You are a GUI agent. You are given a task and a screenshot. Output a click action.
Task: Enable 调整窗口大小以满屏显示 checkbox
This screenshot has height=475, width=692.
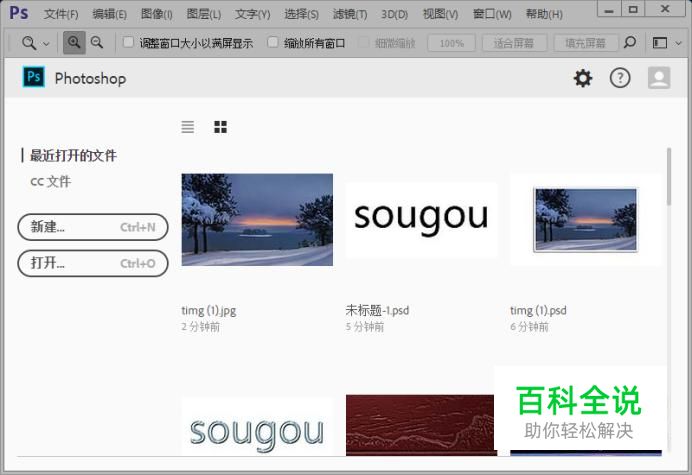[x=128, y=42]
